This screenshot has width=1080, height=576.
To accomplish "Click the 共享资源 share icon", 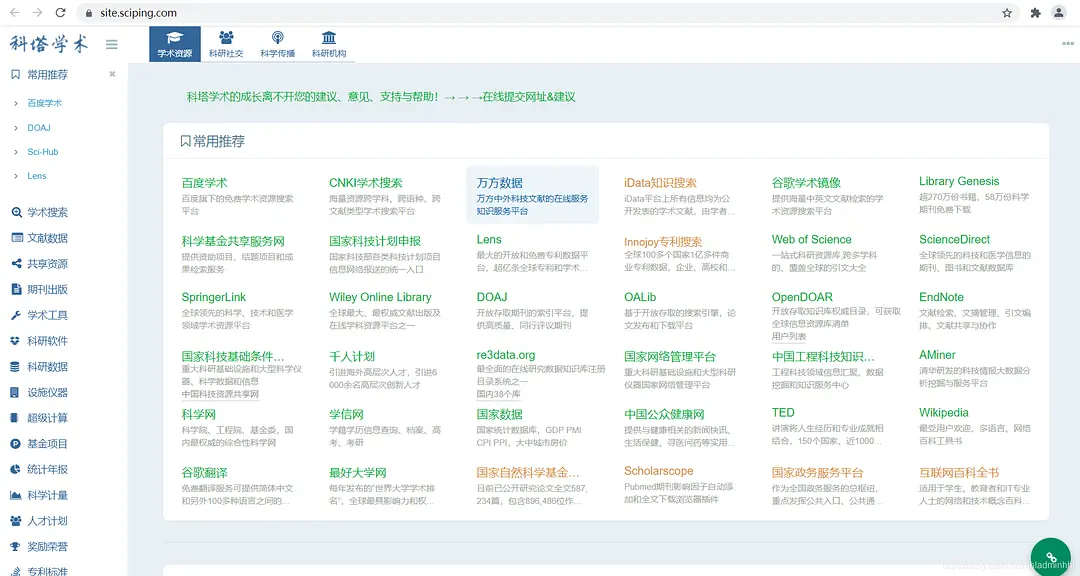I will point(16,264).
